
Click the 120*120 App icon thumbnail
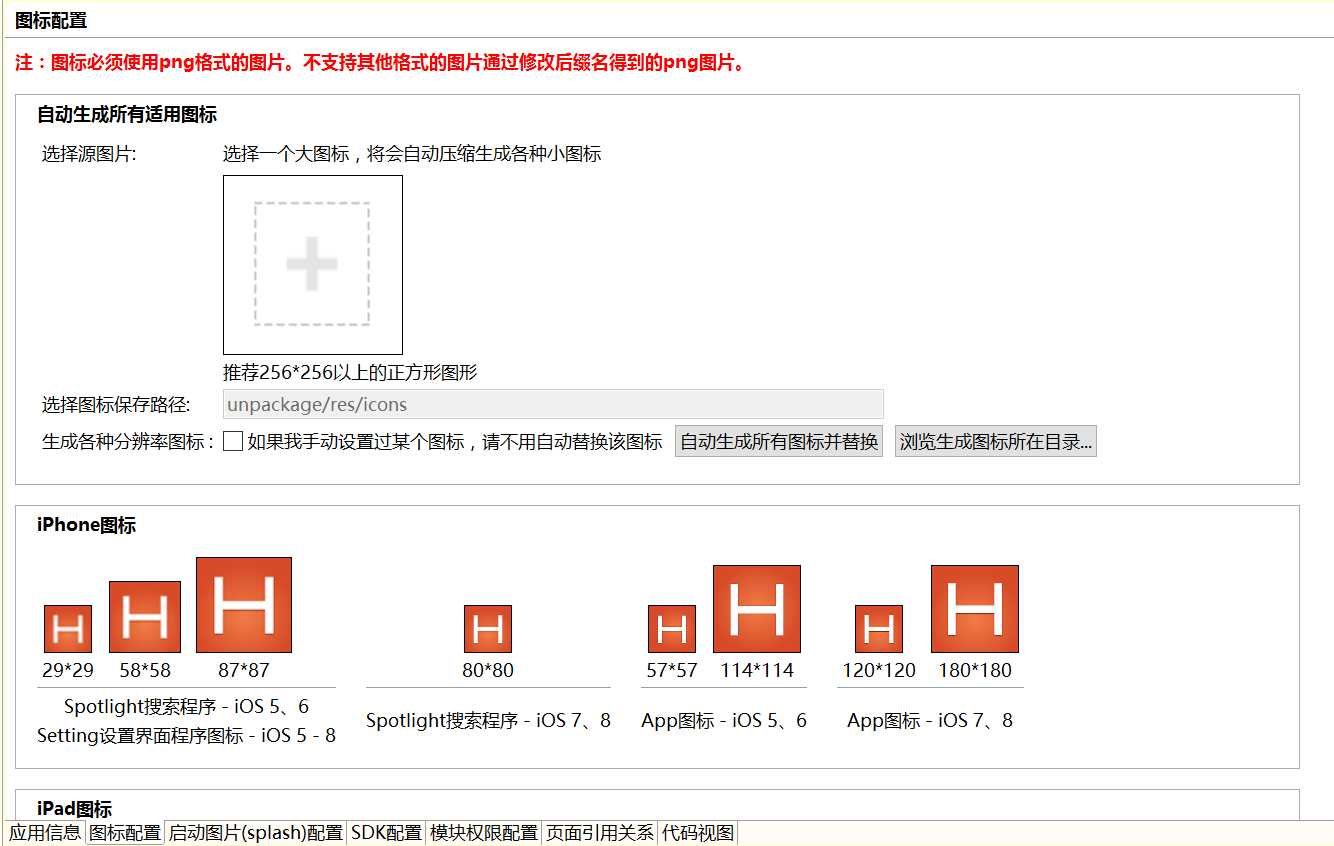[x=877, y=626]
